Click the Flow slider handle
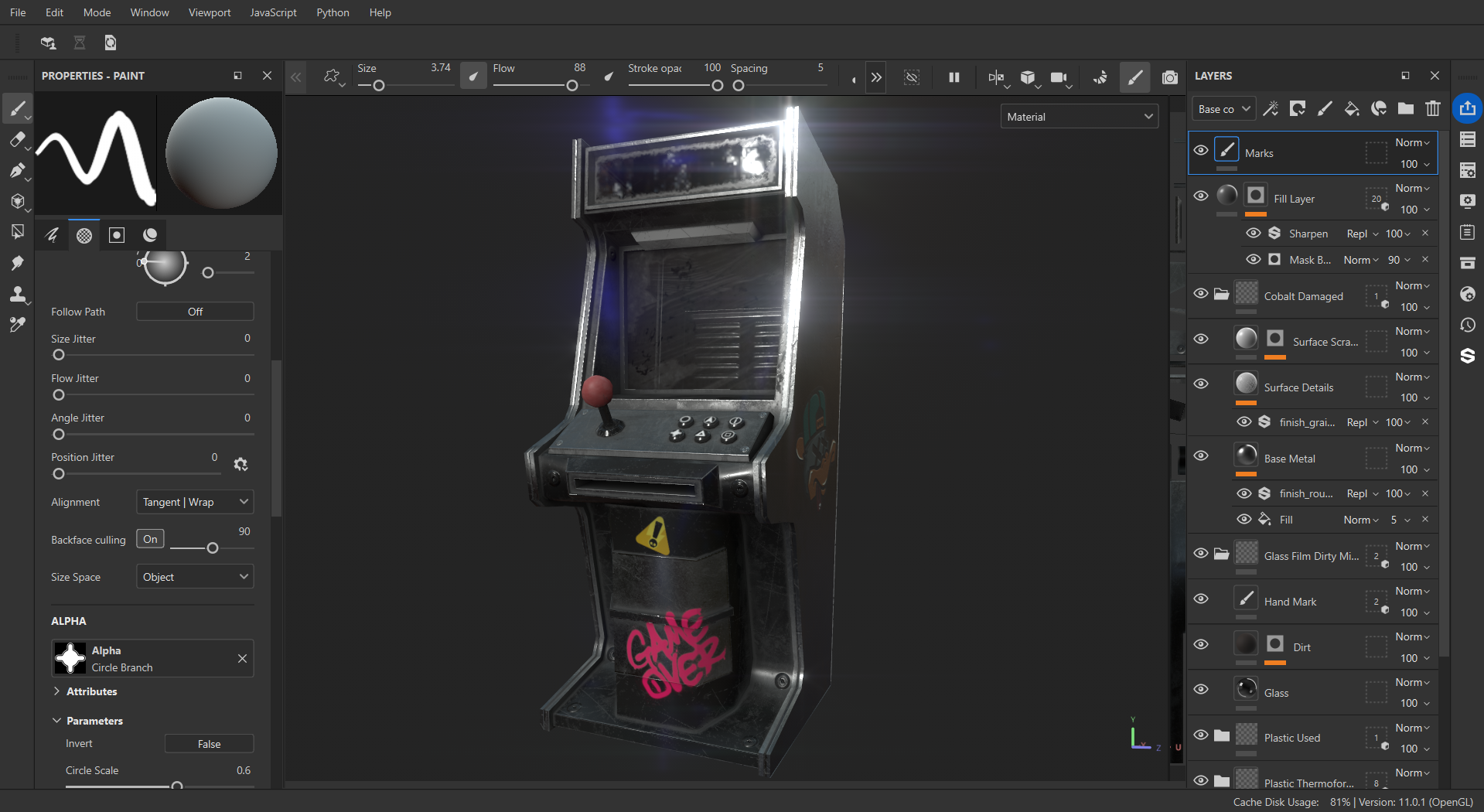 tap(572, 86)
